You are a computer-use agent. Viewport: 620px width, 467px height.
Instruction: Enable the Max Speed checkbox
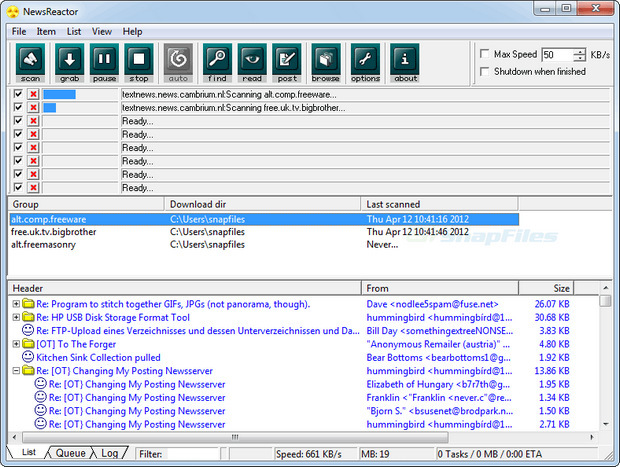pos(484,53)
